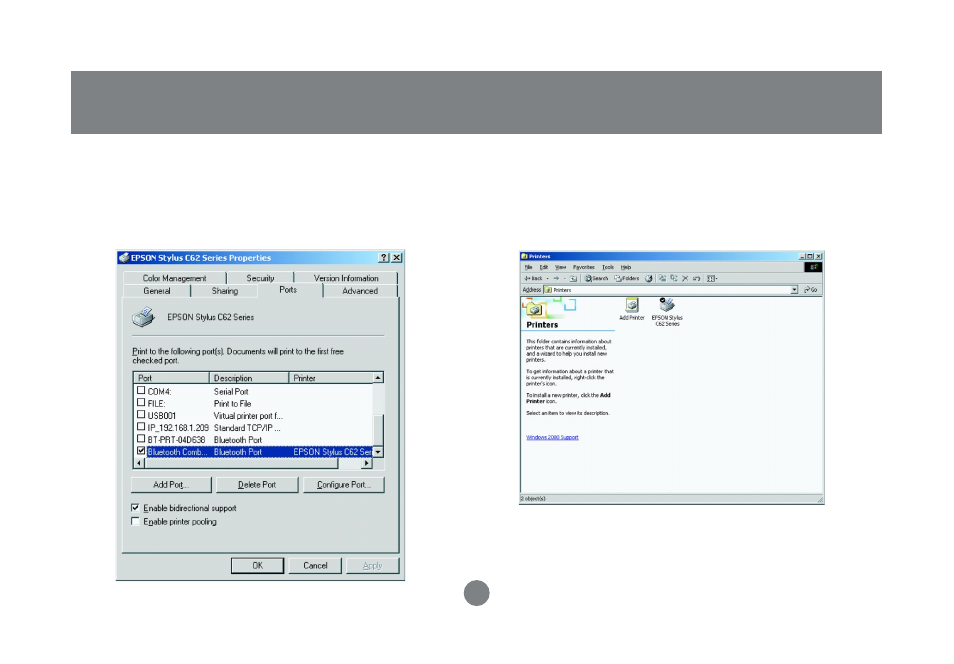Switch to the Security tab
This screenshot has height=664, width=954.
(260, 278)
